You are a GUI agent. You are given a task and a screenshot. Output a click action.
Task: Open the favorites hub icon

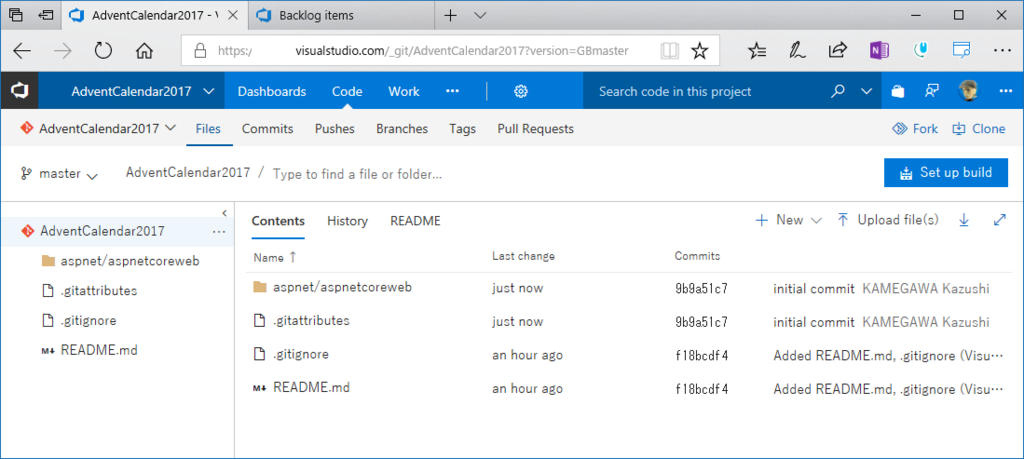point(757,51)
